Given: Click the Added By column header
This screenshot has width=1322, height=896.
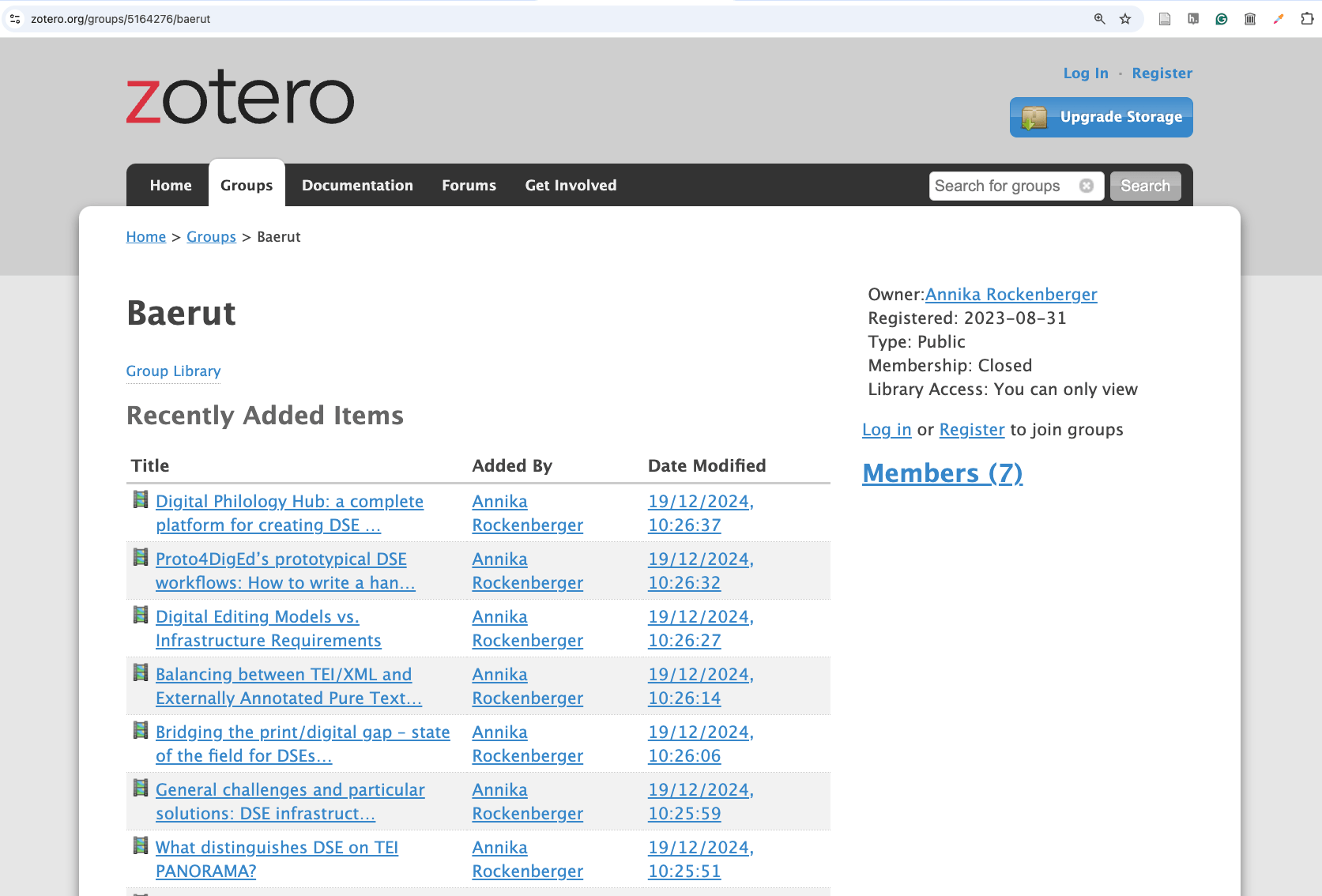Looking at the screenshot, I should (512, 465).
